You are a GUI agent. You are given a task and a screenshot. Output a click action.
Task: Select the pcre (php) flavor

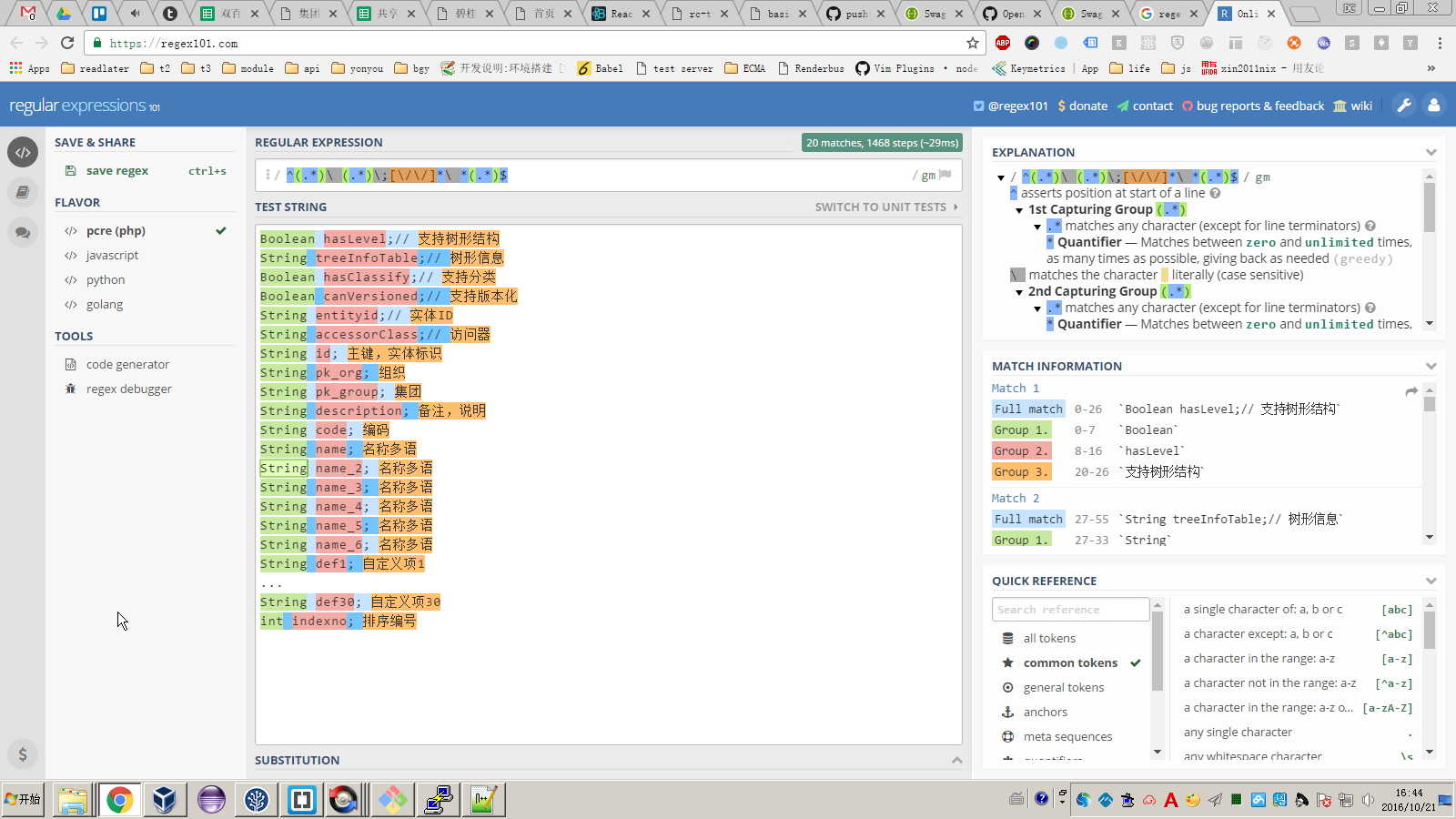point(116,230)
